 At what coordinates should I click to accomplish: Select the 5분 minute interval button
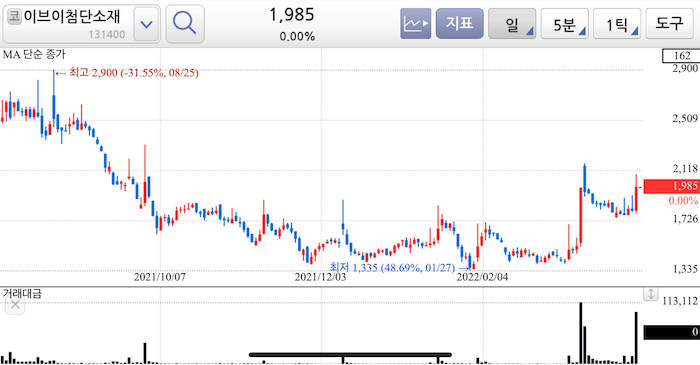pyautogui.click(x=565, y=24)
